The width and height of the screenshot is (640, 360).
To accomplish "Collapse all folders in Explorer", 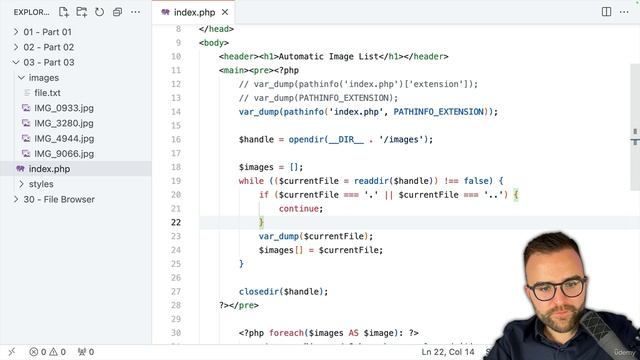I will pyautogui.click(x=118, y=12).
